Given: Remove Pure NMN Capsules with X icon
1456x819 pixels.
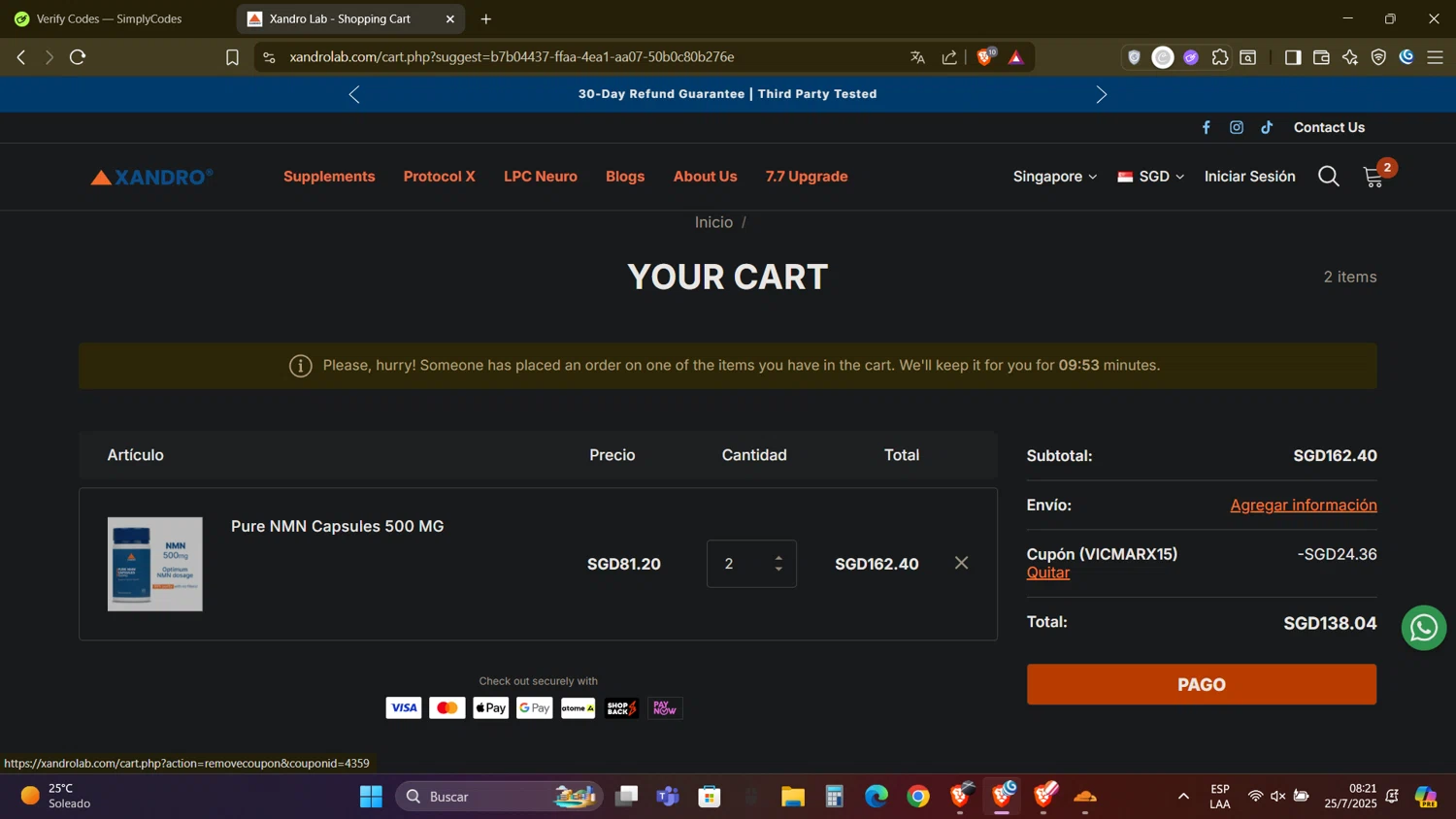Looking at the screenshot, I should pyautogui.click(x=961, y=563).
